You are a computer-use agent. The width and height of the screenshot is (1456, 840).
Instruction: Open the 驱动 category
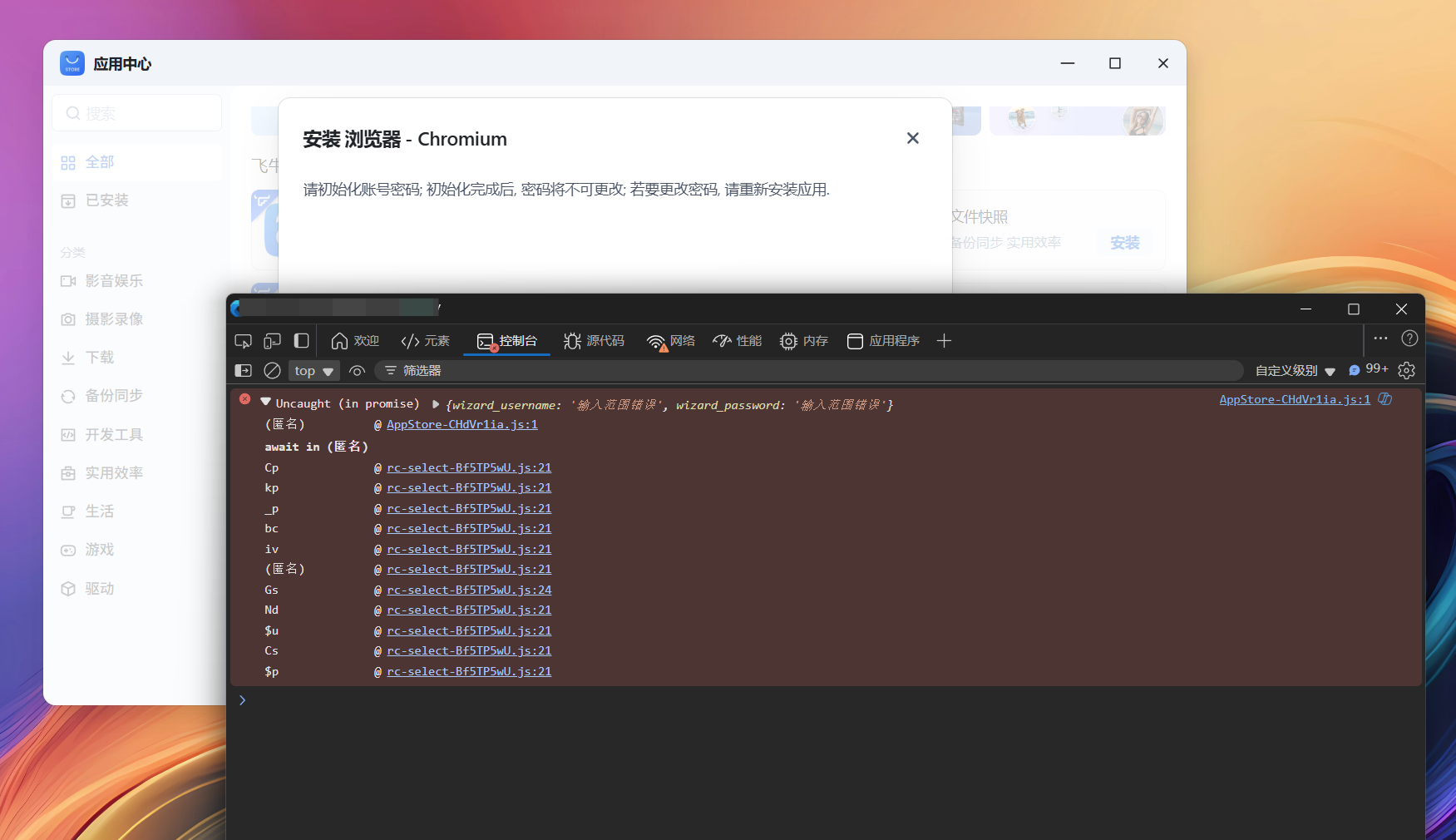pos(137,589)
